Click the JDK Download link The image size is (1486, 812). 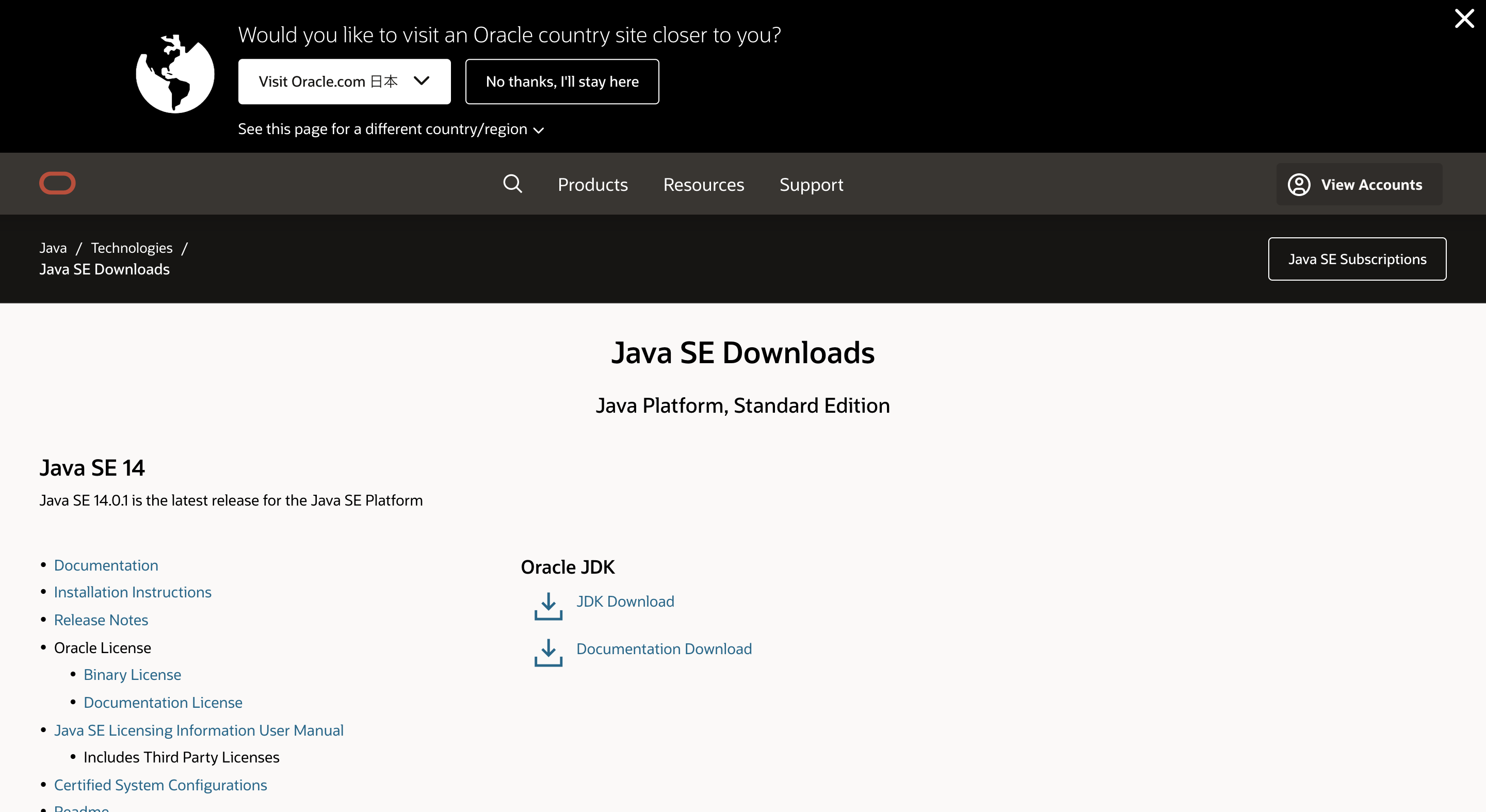[x=625, y=602]
